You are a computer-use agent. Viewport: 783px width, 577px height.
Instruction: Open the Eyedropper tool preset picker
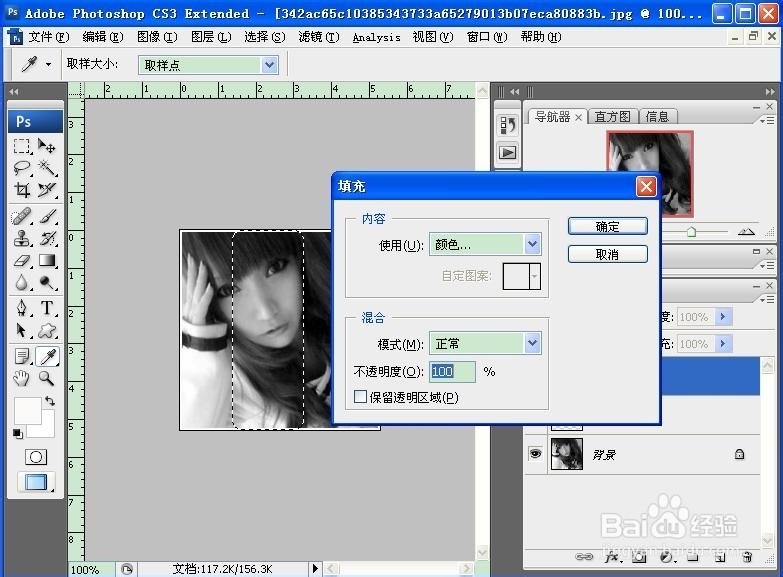(48, 64)
